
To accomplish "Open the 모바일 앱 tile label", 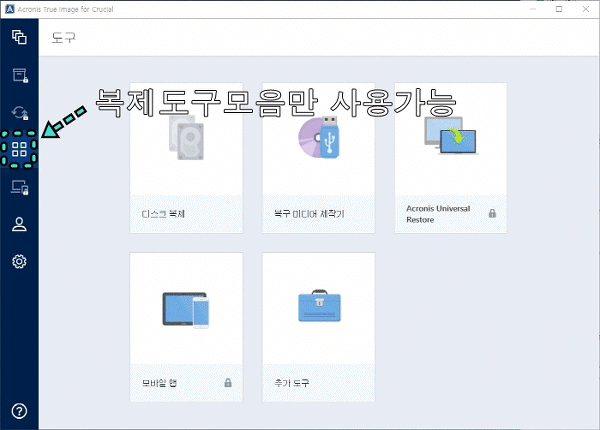I will (x=159, y=383).
